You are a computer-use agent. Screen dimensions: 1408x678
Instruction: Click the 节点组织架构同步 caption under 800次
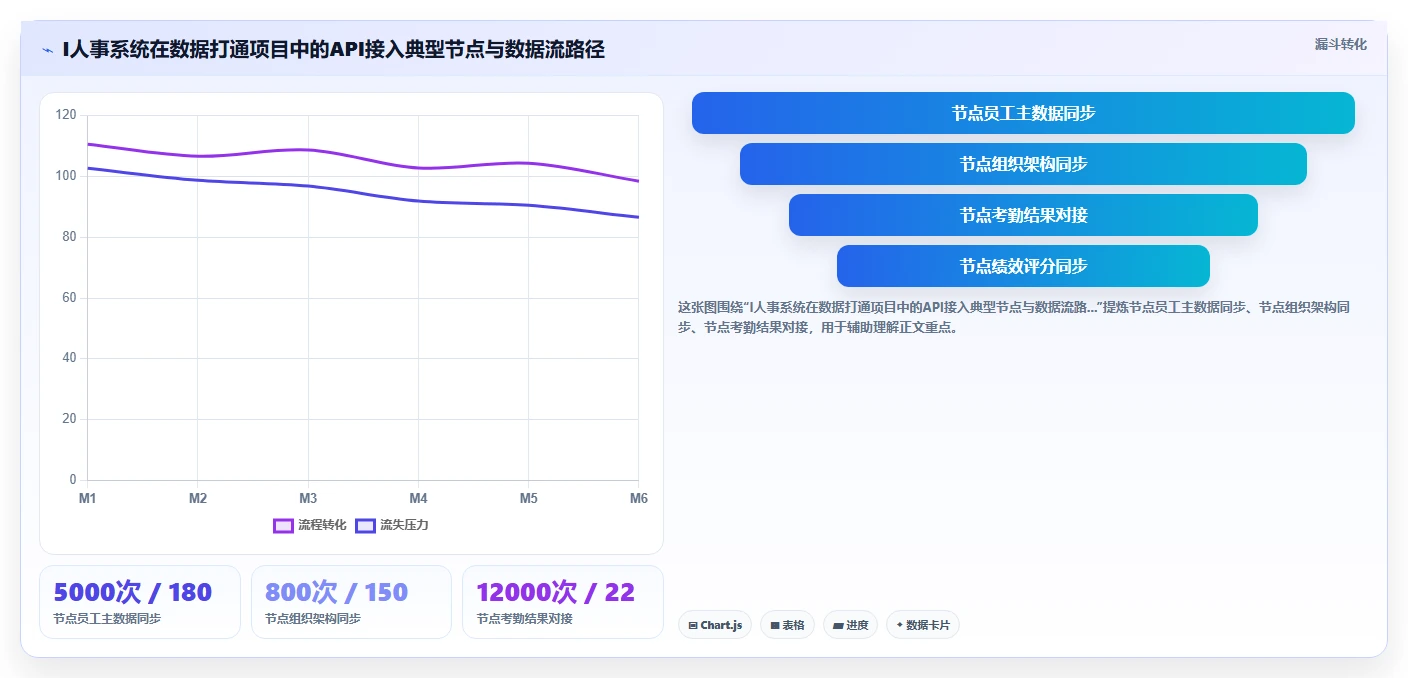pos(313,619)
